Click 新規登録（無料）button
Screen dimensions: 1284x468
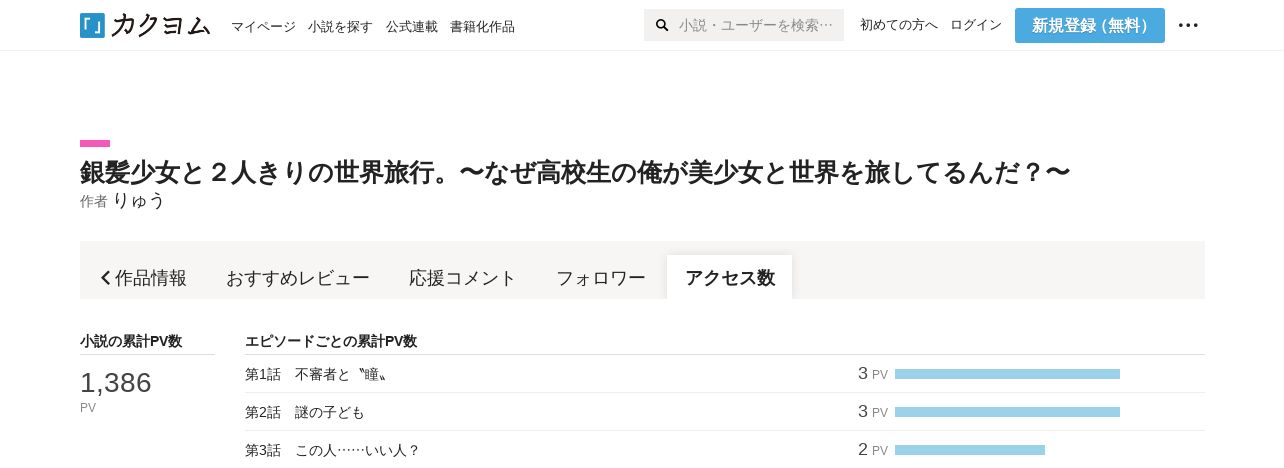1090,25
